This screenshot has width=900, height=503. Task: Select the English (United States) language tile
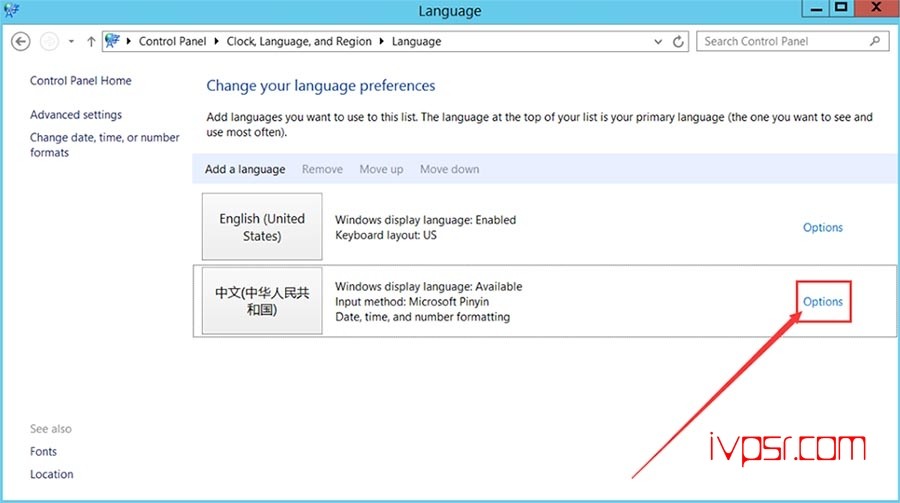[x=262, y=226]
